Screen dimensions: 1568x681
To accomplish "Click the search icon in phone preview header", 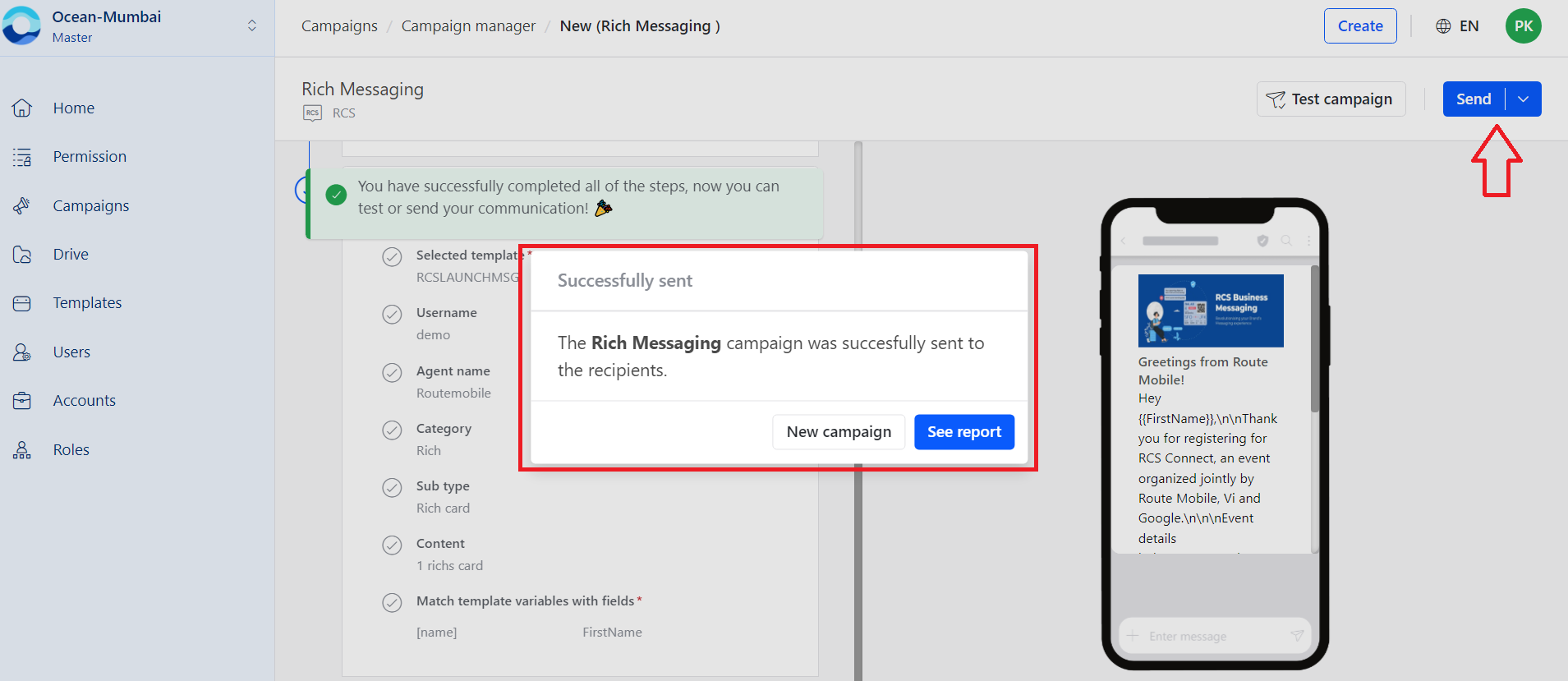I will coord(1287,241).
